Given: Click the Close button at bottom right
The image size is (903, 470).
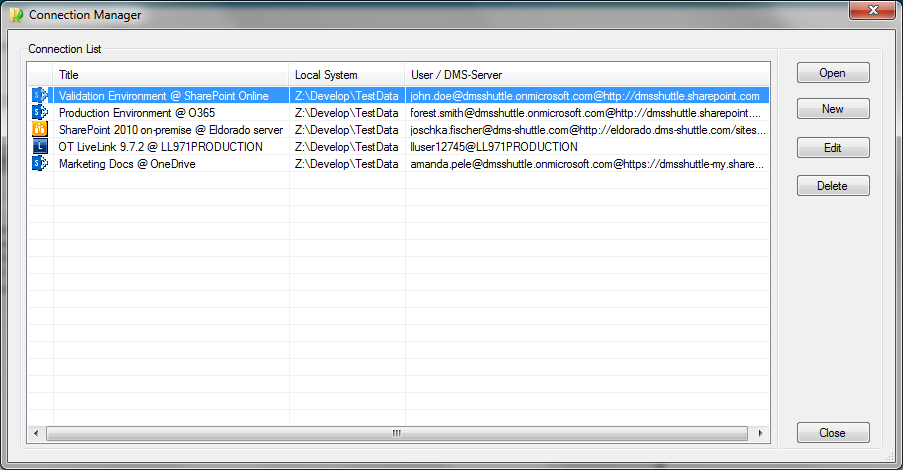Looking at the screenshot, I should click(833, 433).
